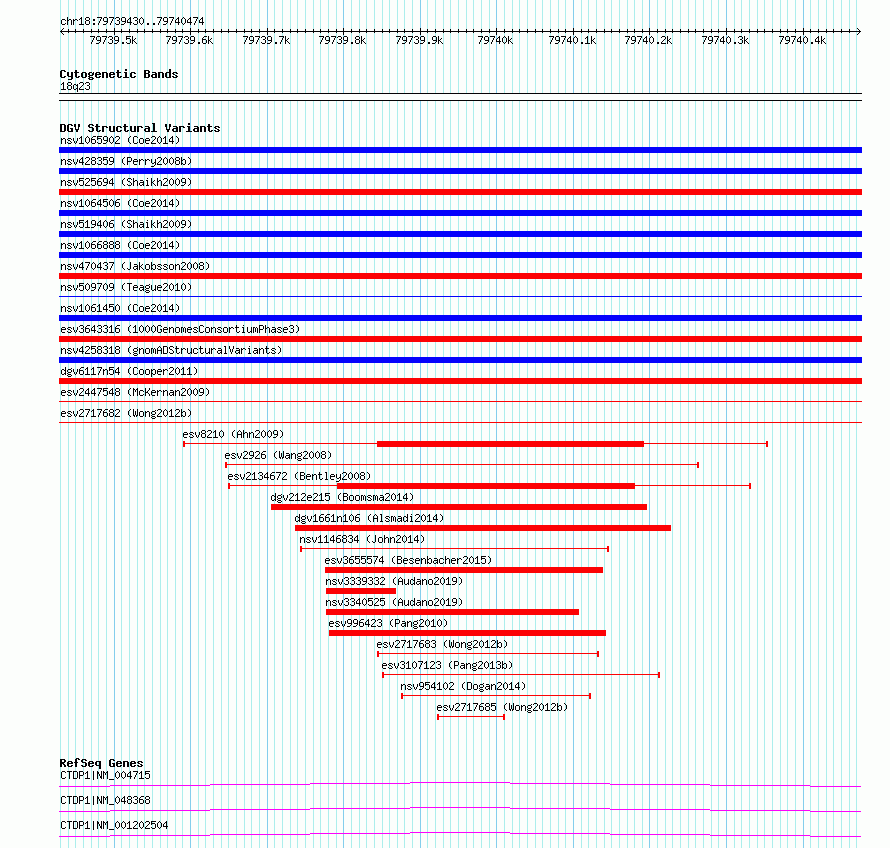Screen dimensions: 890x848
Task: Select the nsv3339332 (Audano2019) label
Action: coord(394,581)
